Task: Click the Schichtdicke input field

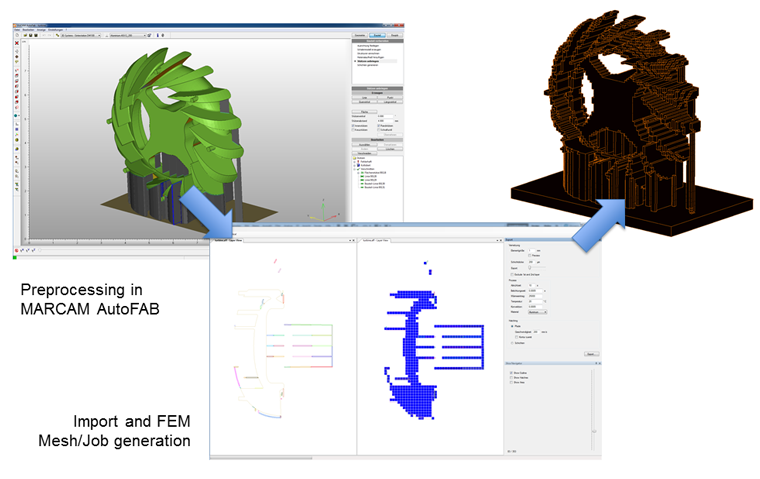Action: coord(532,262)
